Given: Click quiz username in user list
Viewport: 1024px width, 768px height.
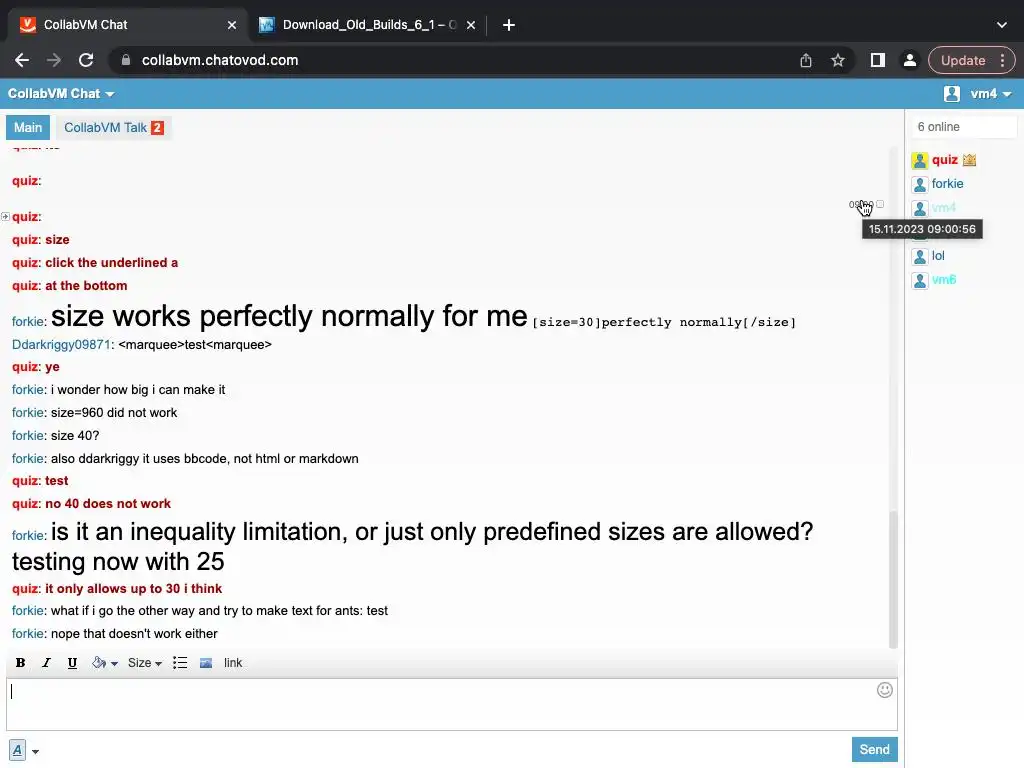Looking at the screenshot, I should coord(944,160).
